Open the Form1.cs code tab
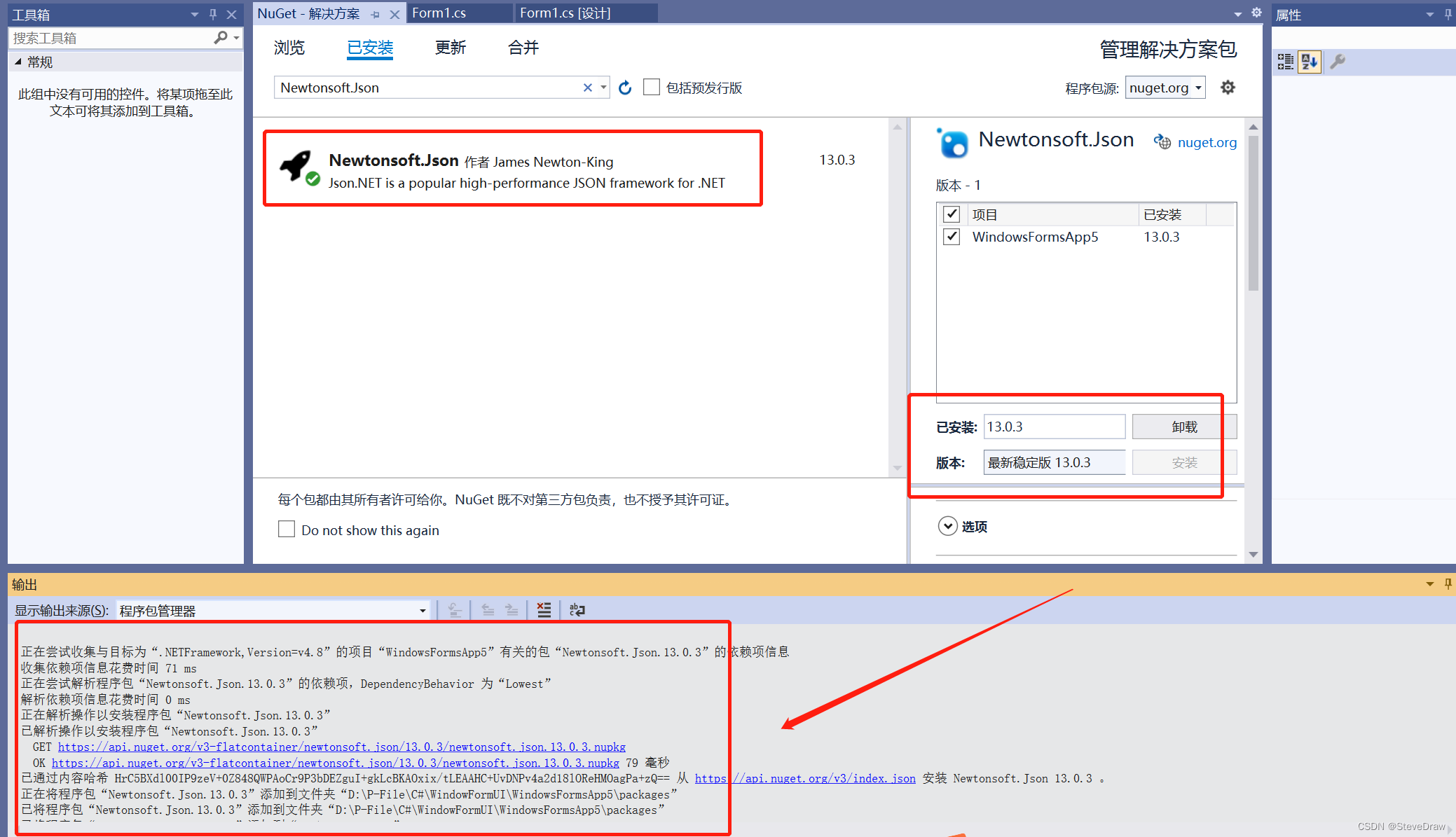Image resolution: width=1456 pixels, height=837 pixels. pyautogui.click(x=460, y=13)
